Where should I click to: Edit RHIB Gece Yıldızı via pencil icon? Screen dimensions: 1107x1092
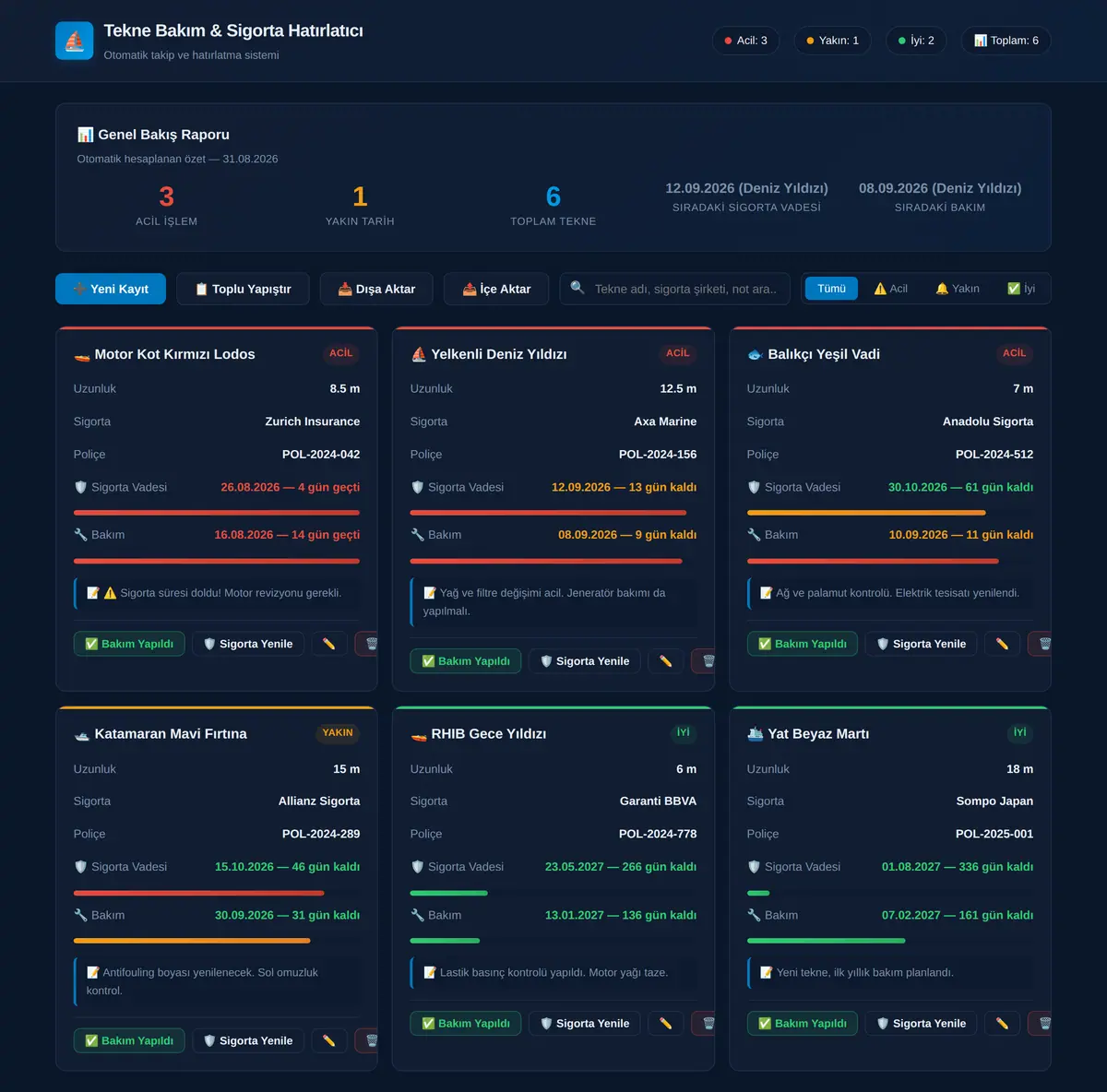click(x=666, y=1023)
